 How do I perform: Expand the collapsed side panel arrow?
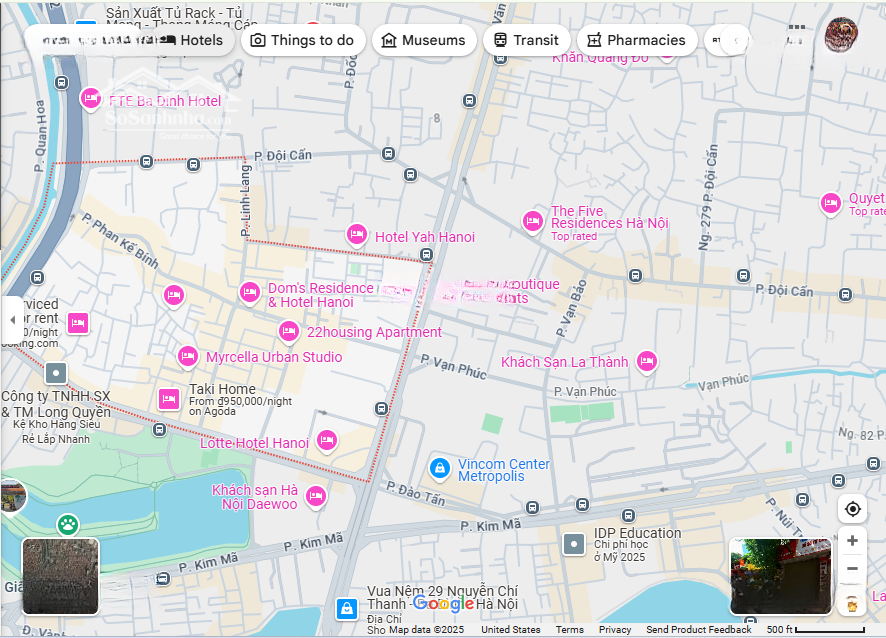click(12, 320)
